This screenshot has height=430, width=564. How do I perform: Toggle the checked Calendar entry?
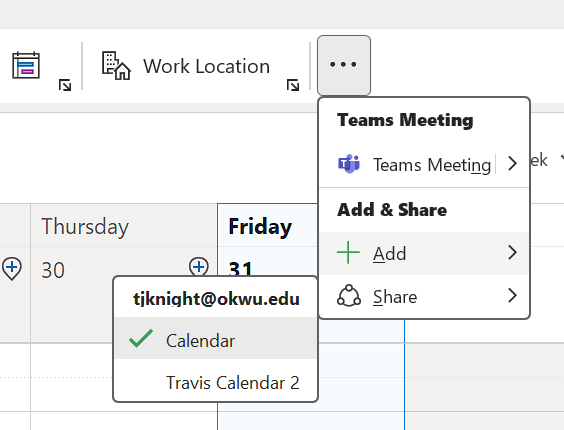tap(216, 338)
